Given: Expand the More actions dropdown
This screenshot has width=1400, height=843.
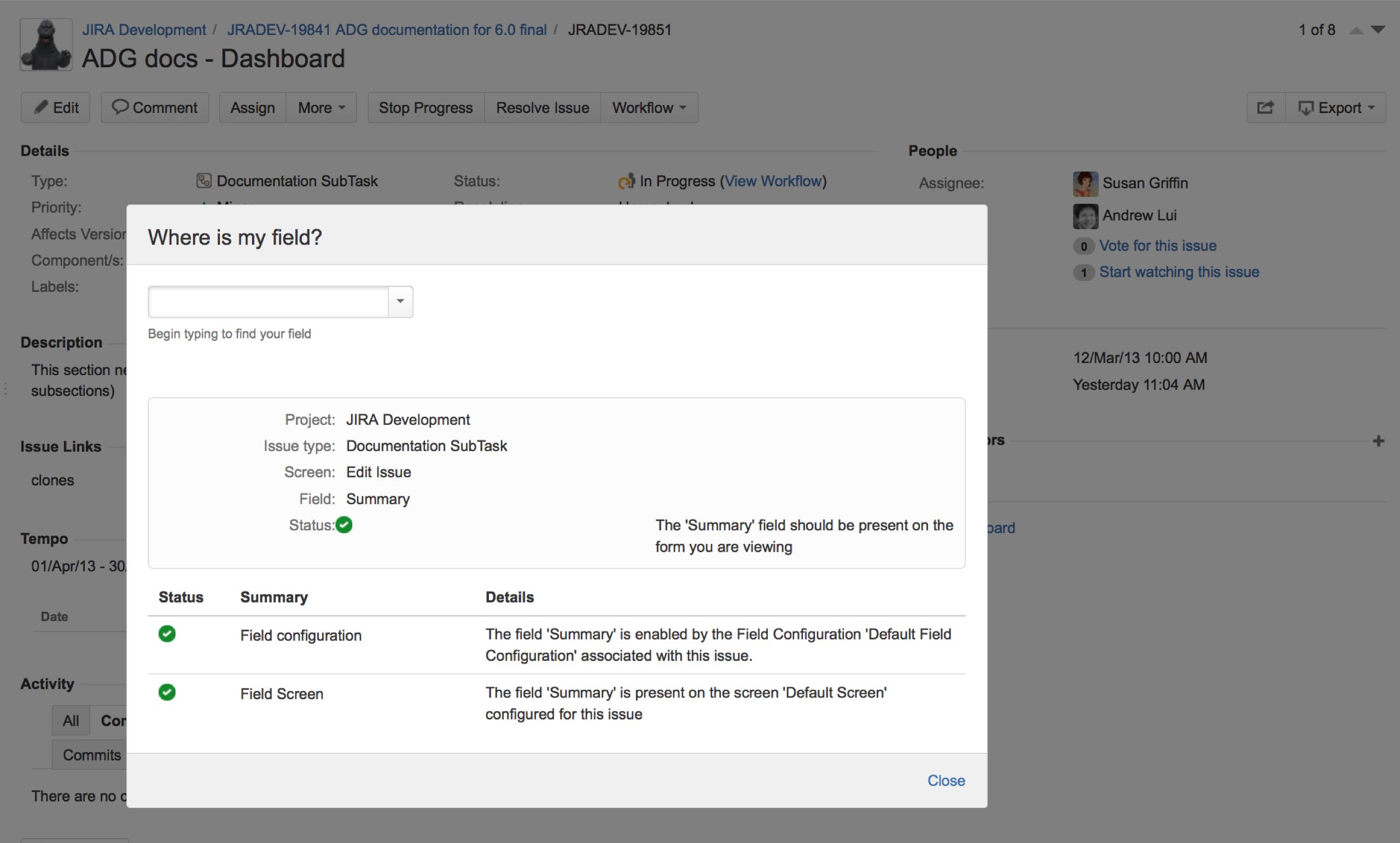Looking at the screenshot, I should click(321, 108).
